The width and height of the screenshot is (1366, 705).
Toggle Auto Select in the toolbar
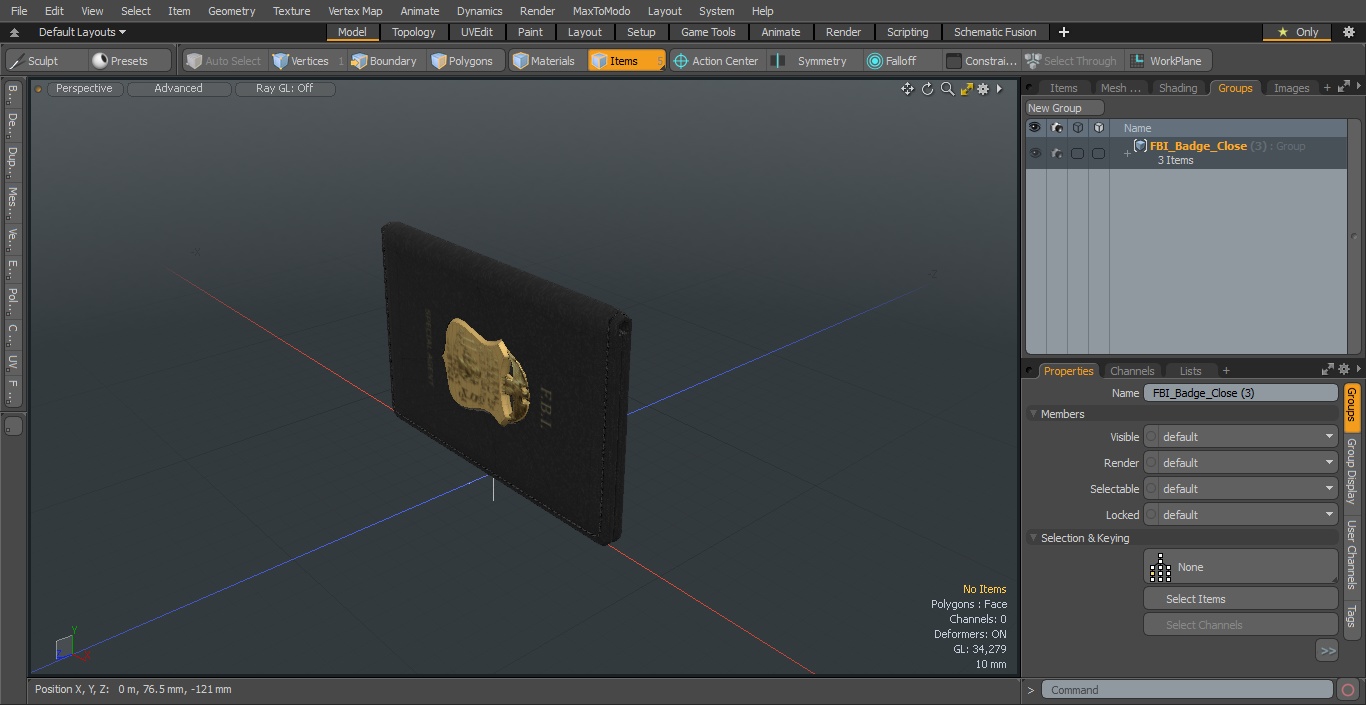(x=224, y=61)
